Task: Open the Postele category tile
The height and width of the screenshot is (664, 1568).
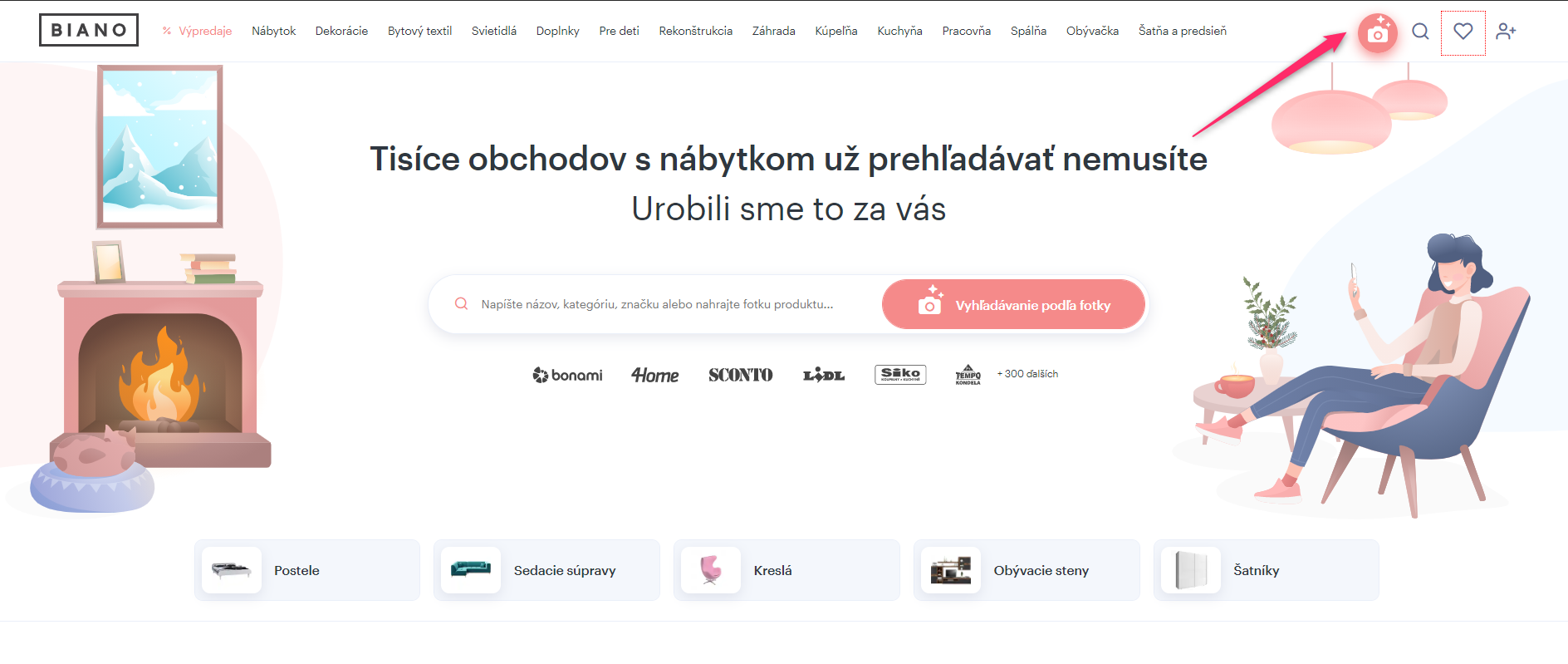Action: coord(306,570)
